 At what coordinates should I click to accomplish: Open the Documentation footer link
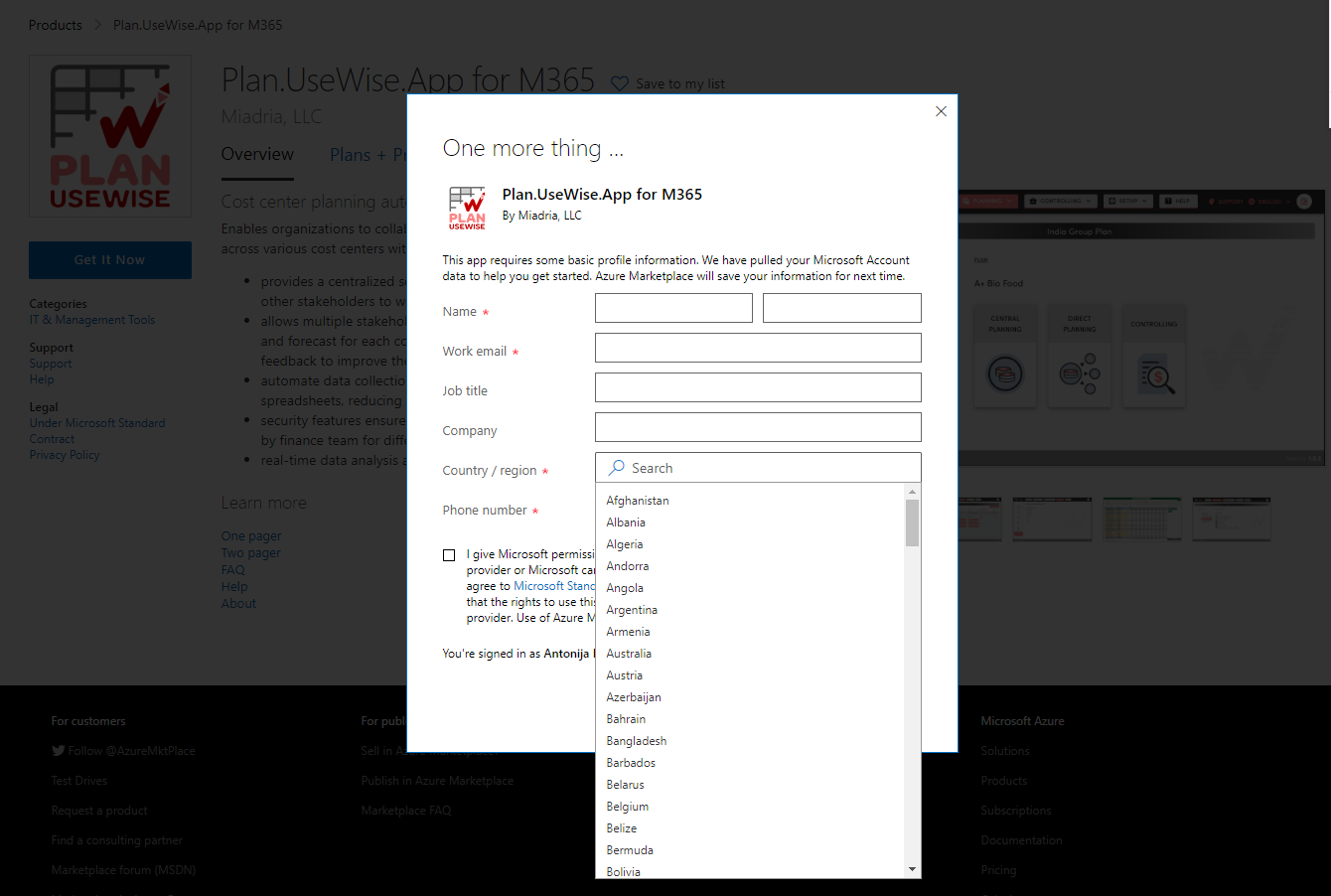click(1022, 840)
